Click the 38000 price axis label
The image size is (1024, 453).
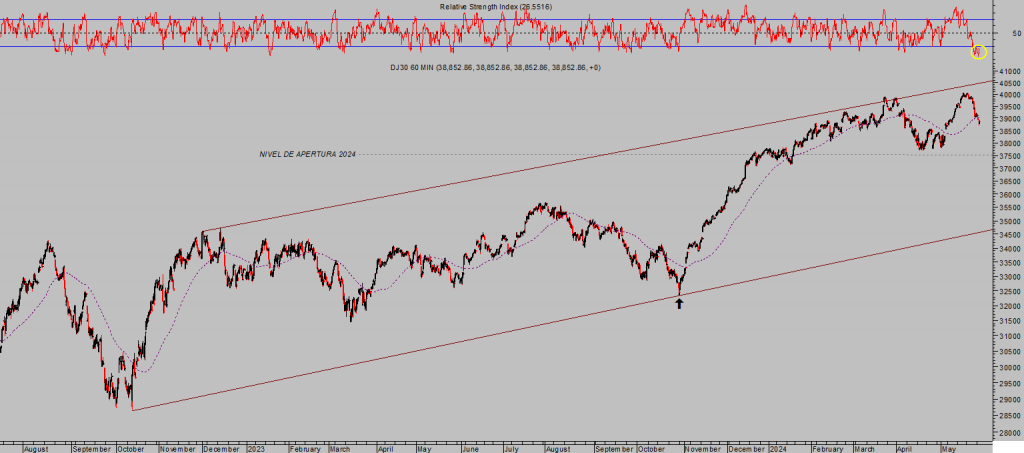point(1010,144)
